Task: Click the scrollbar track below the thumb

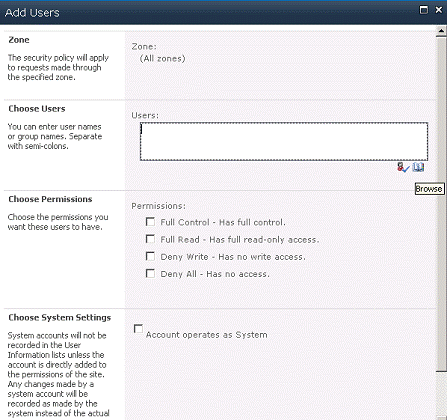Action: click(441, 395)
